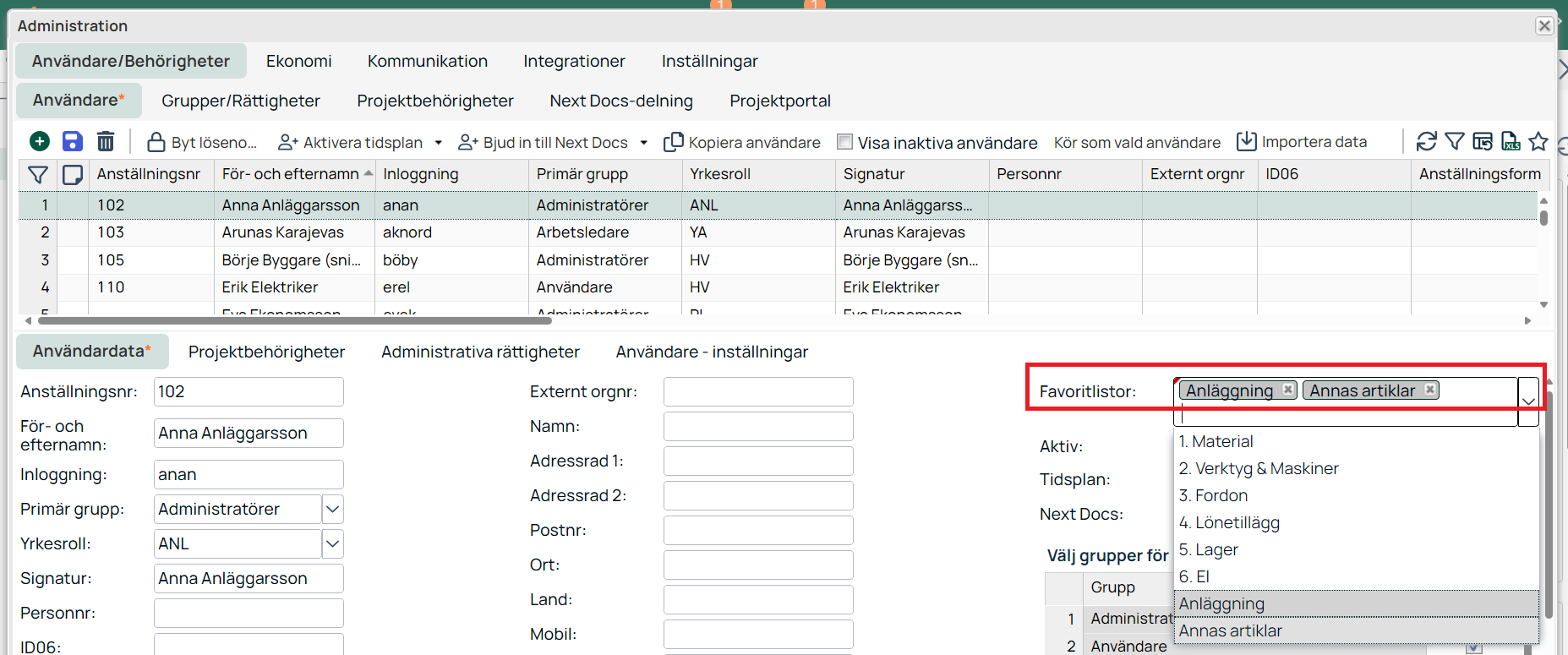Click Kopiera användare button
1568x655 pixels.
click(742, 142)
